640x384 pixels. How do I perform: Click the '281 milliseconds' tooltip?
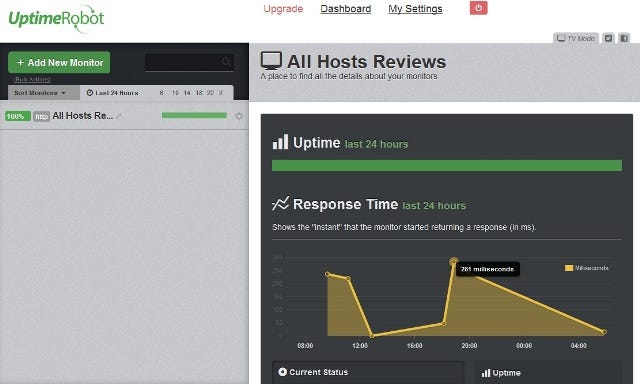tap(488, 269)
